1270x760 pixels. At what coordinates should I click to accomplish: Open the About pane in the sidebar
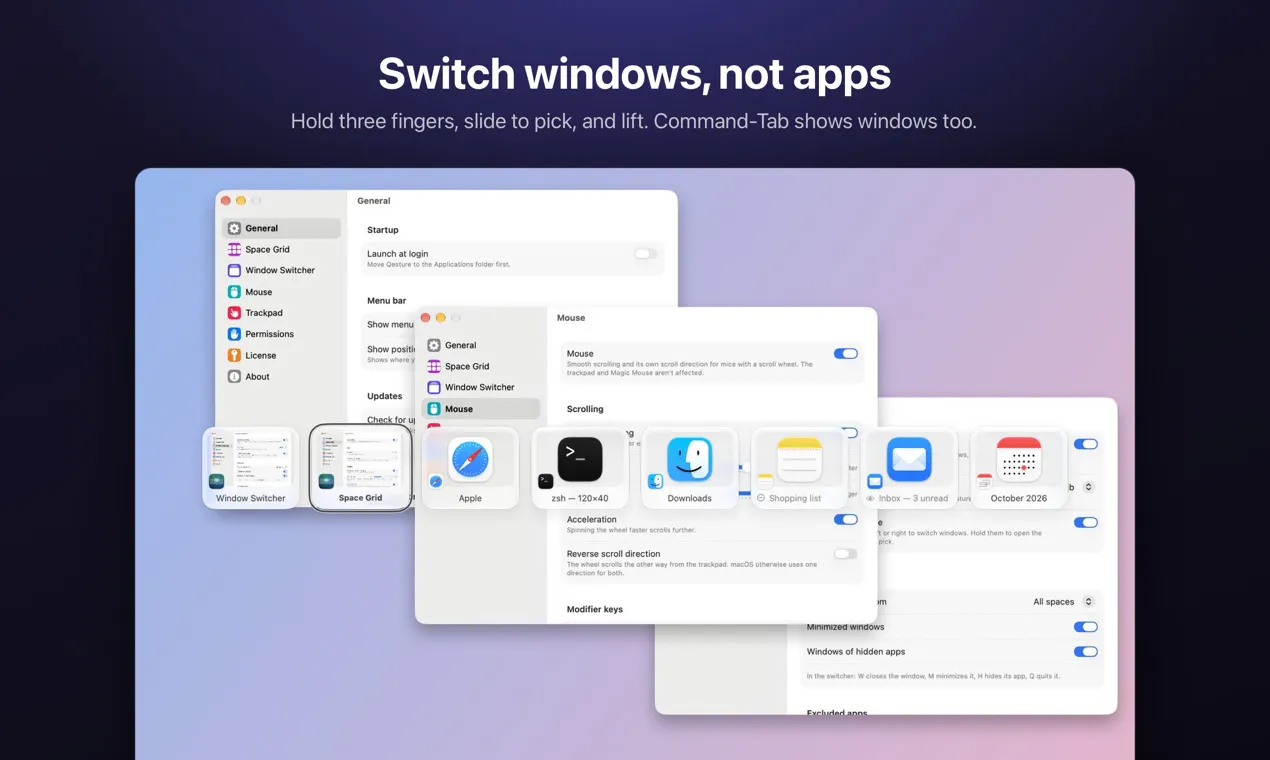[281, 376]
